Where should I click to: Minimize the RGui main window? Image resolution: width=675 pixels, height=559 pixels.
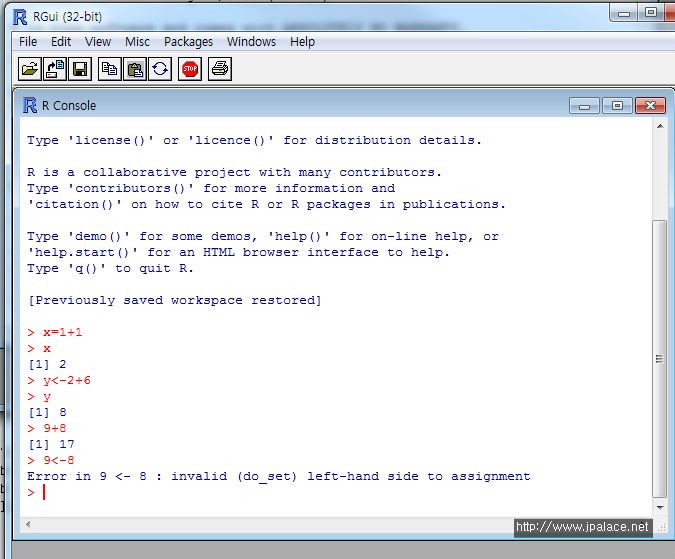click(x=624, y=13)
